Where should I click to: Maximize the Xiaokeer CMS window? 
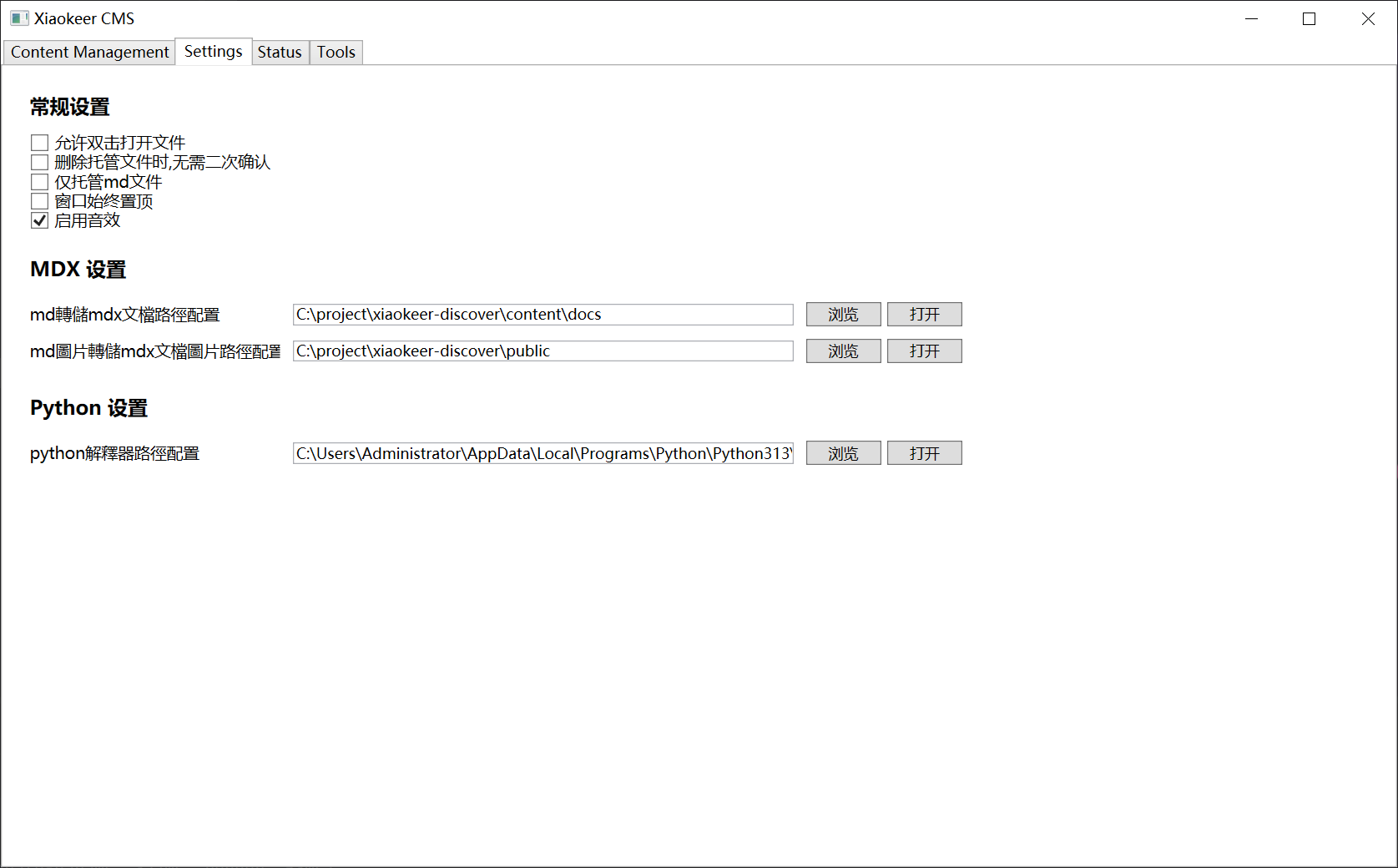tap(1309, 18)
